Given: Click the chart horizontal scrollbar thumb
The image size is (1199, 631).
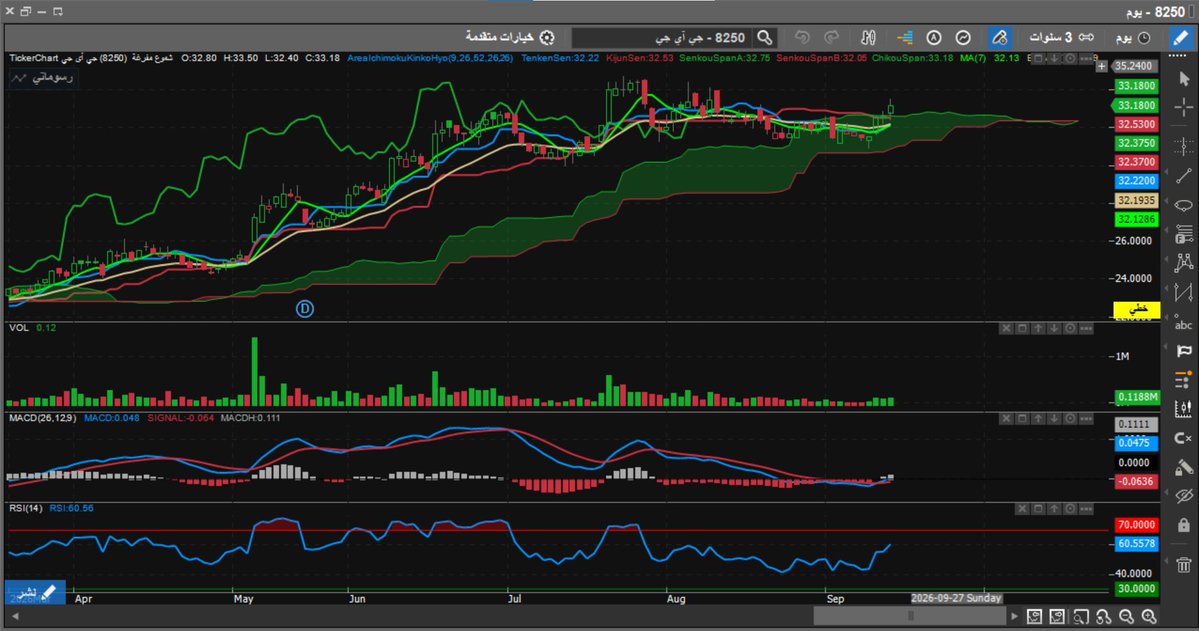Looking at the screenshot, I should 910,616.
